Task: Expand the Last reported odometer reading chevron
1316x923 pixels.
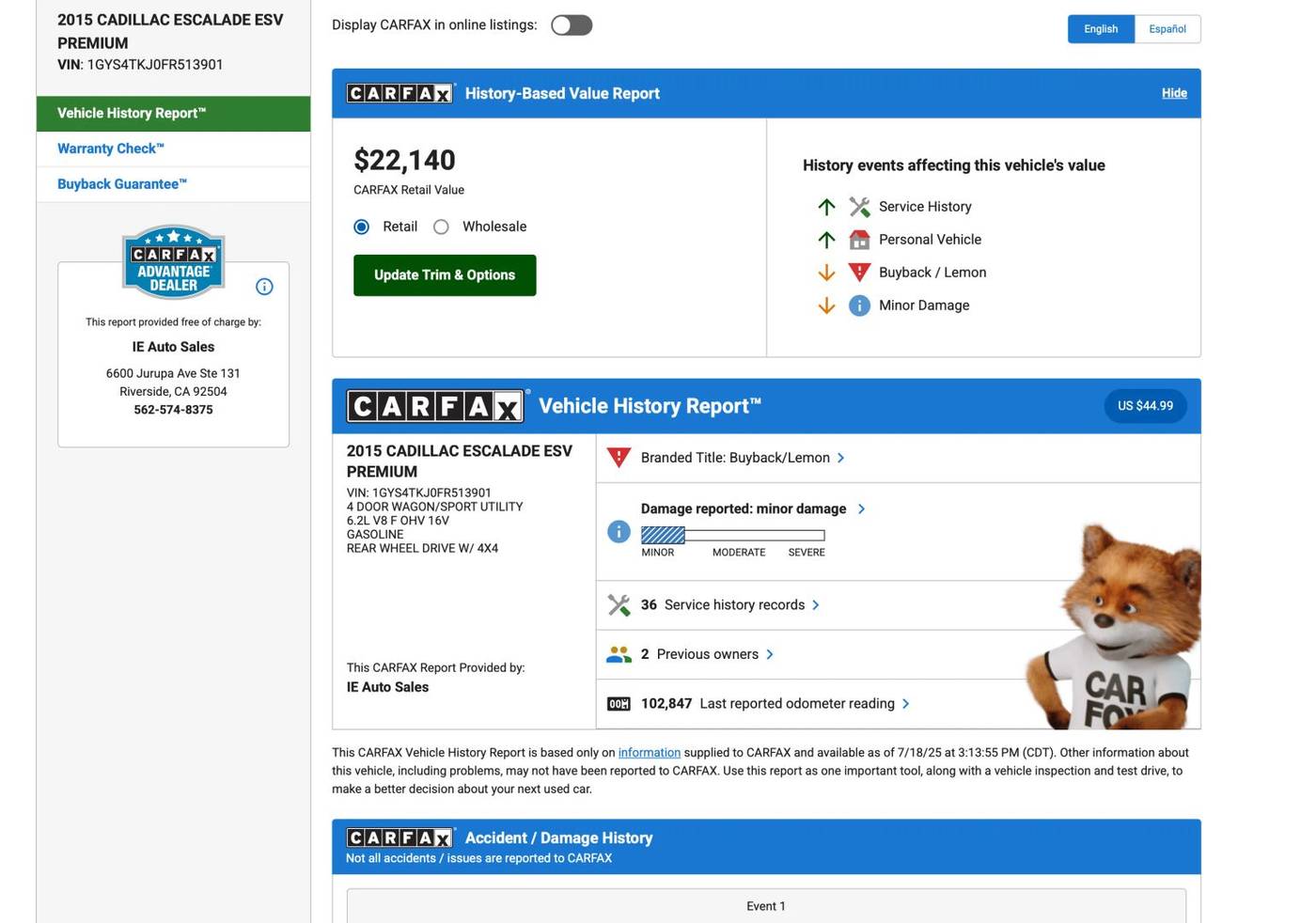Action: coord(905,704)
